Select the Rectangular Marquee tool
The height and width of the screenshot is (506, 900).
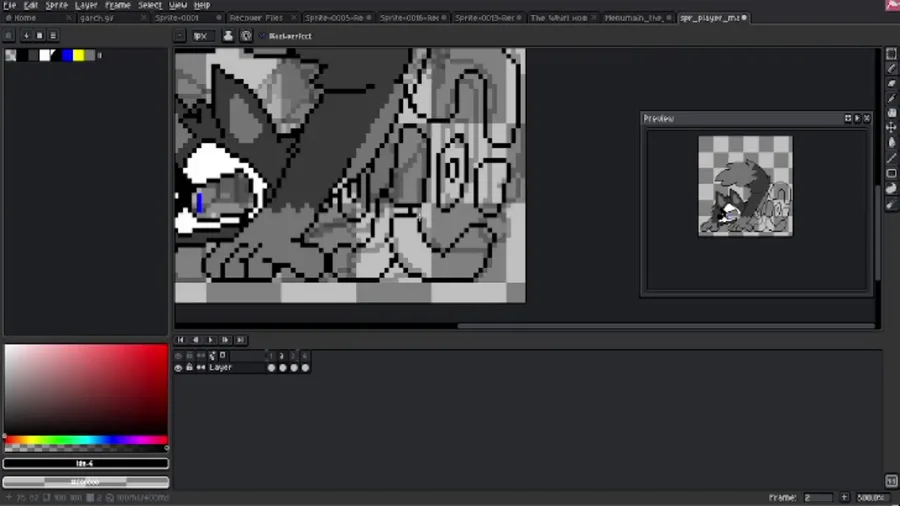891,53
